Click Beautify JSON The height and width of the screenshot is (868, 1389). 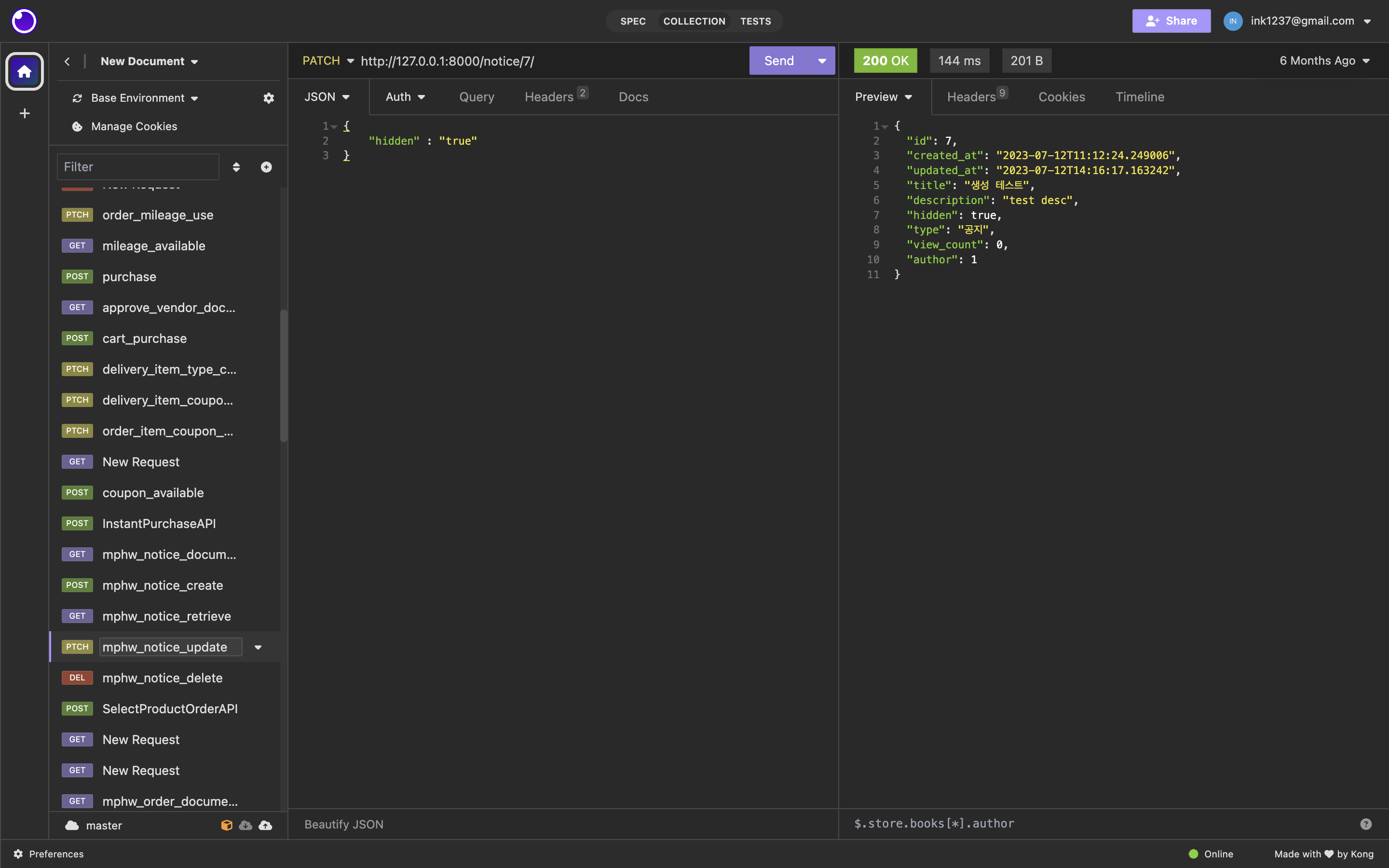[343, 825]
